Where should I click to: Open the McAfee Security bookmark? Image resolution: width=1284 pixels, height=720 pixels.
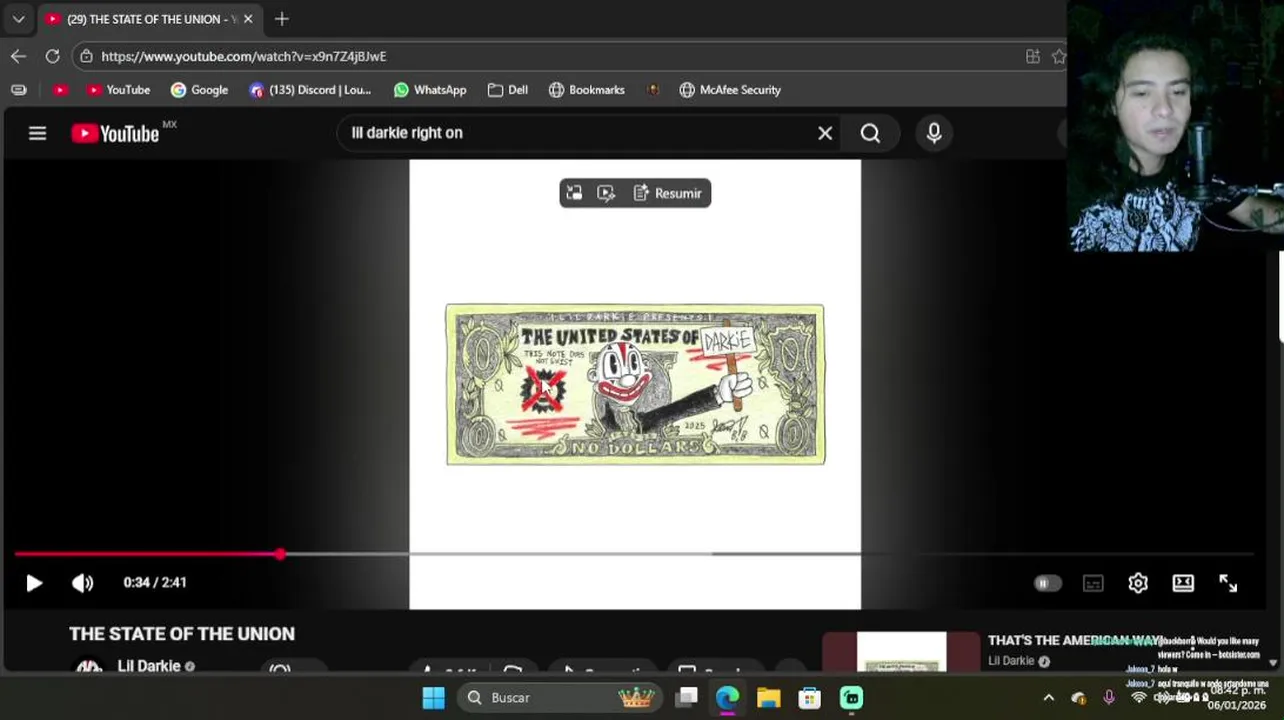[x=729, y=90]
